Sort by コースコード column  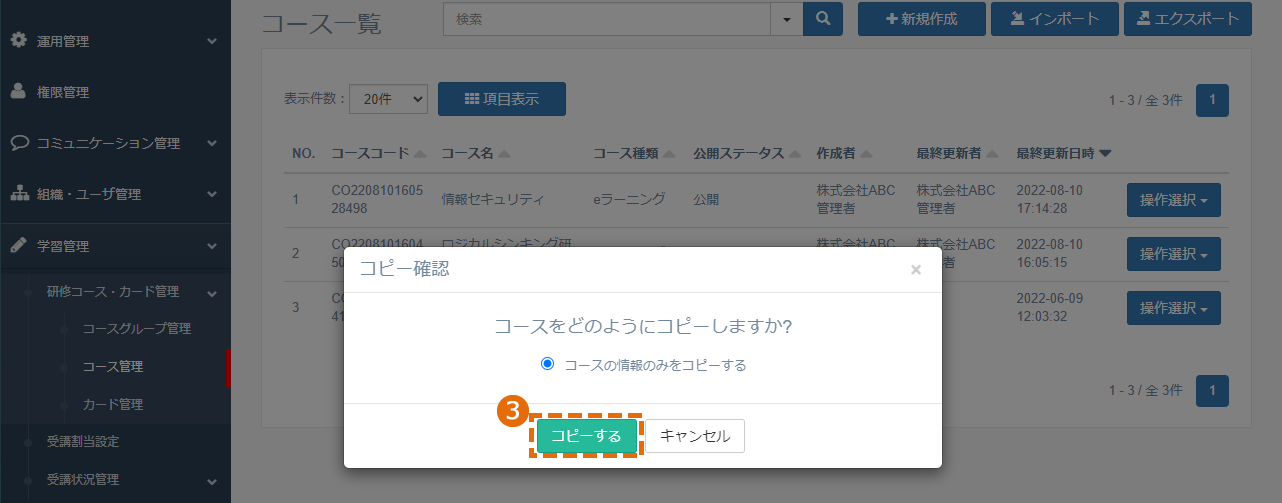point(378,153)
